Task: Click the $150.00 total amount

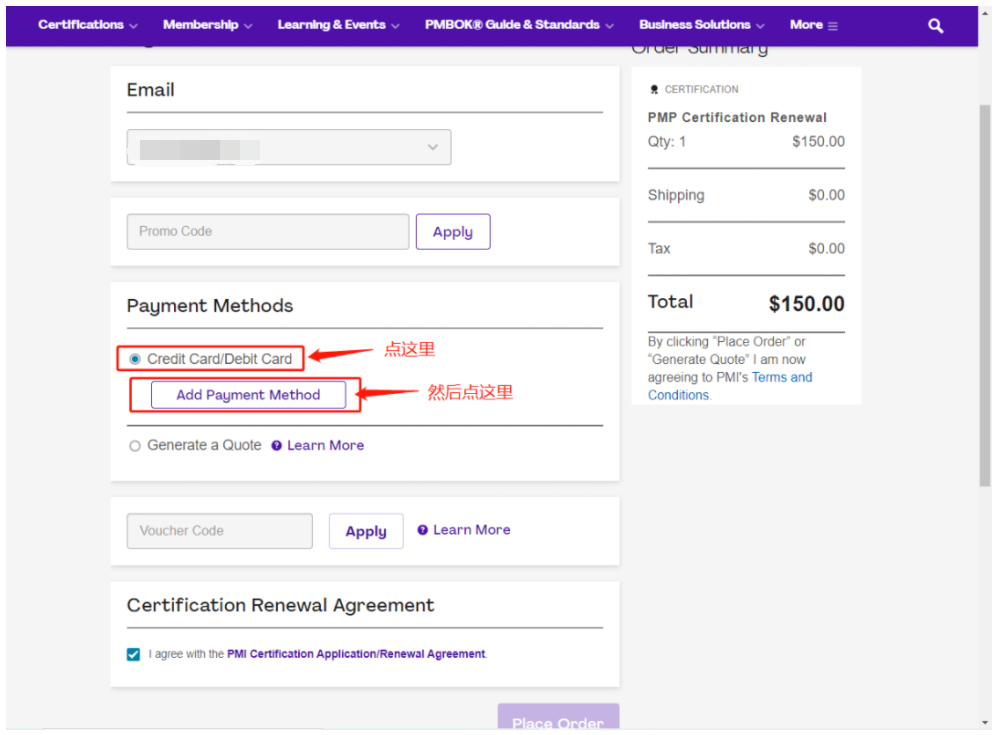Action: (806, 304)
